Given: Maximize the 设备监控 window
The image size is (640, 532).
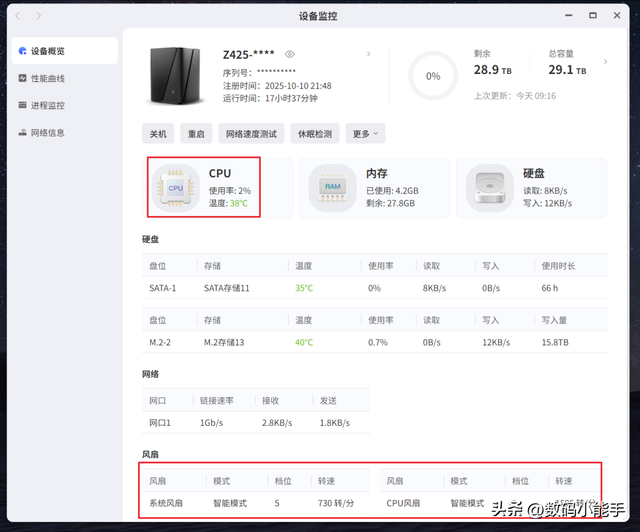Looking at the screenshot, I should coord(593,16).
